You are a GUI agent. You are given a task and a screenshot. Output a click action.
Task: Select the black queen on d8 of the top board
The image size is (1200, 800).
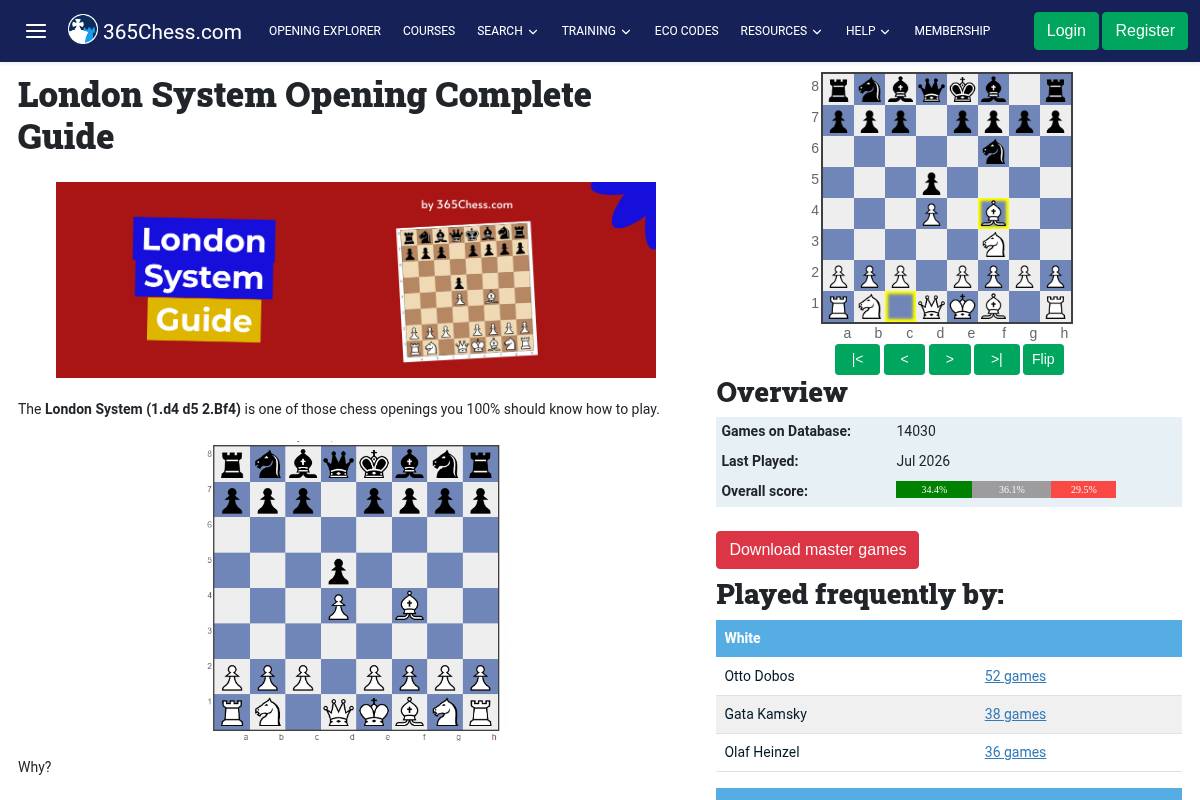931,89
